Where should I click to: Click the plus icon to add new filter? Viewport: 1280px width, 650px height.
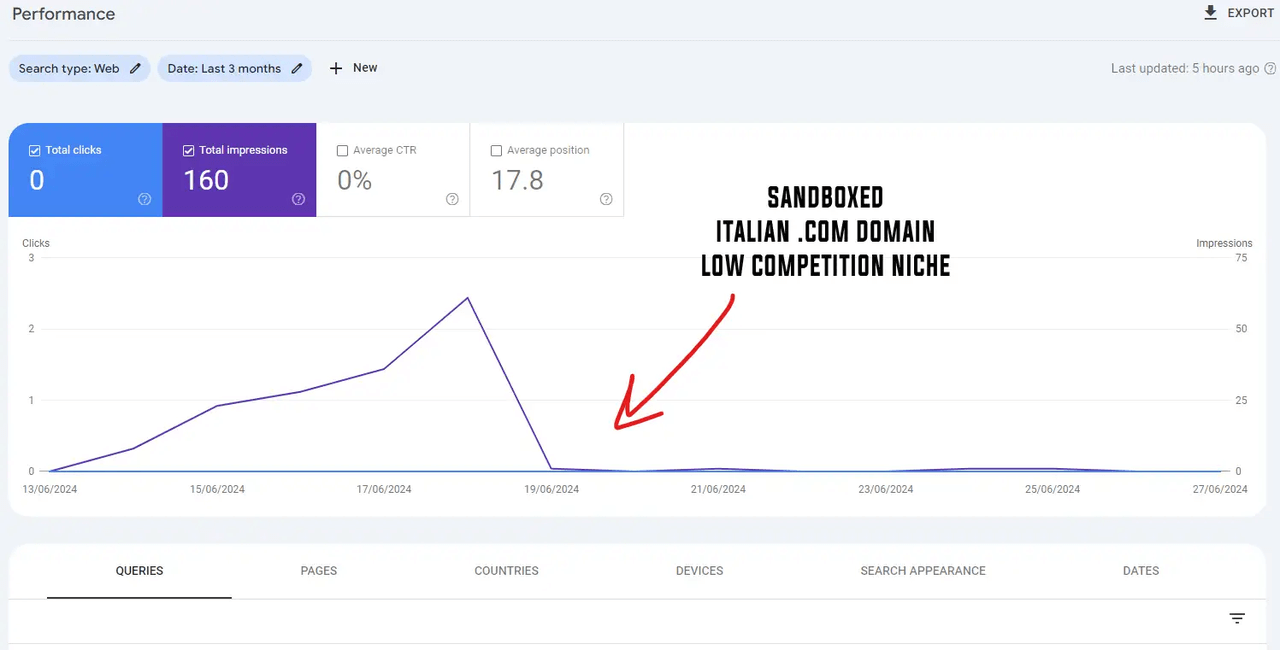[336, 68]
